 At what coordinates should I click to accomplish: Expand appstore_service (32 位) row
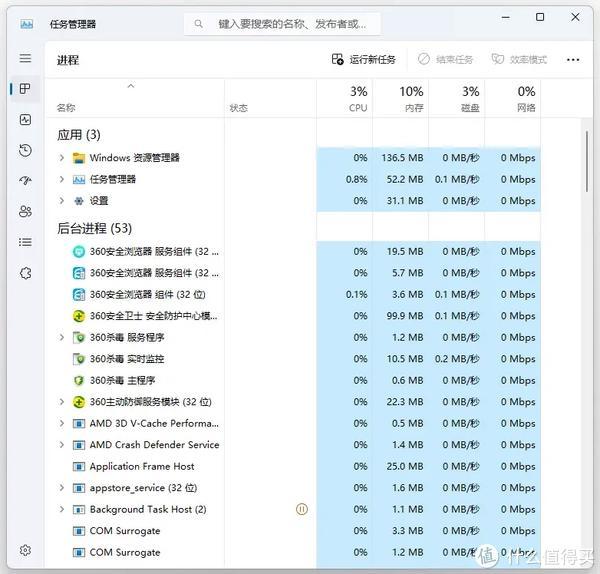click(62, 488)
